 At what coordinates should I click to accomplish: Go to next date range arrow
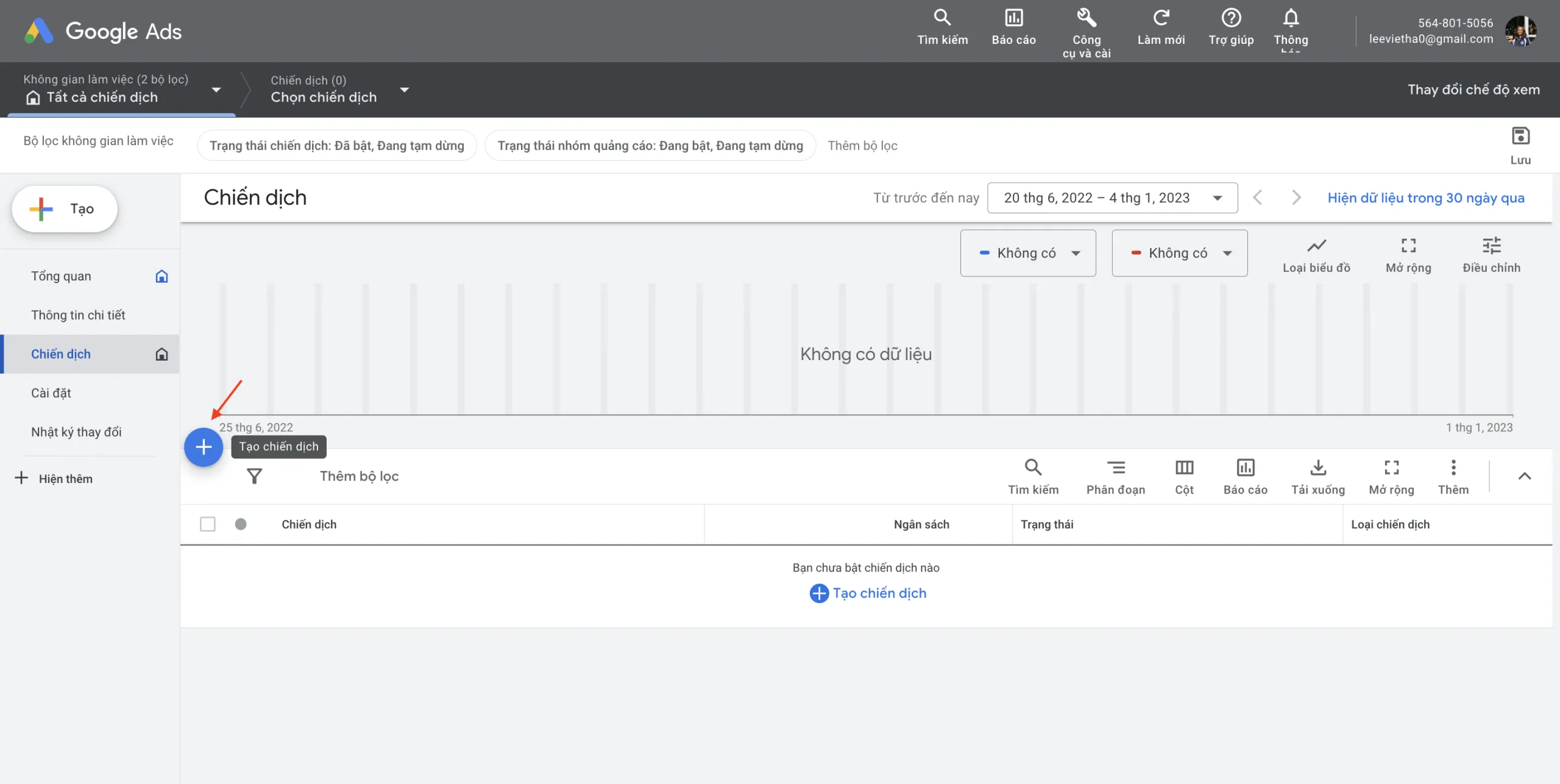1296,198
